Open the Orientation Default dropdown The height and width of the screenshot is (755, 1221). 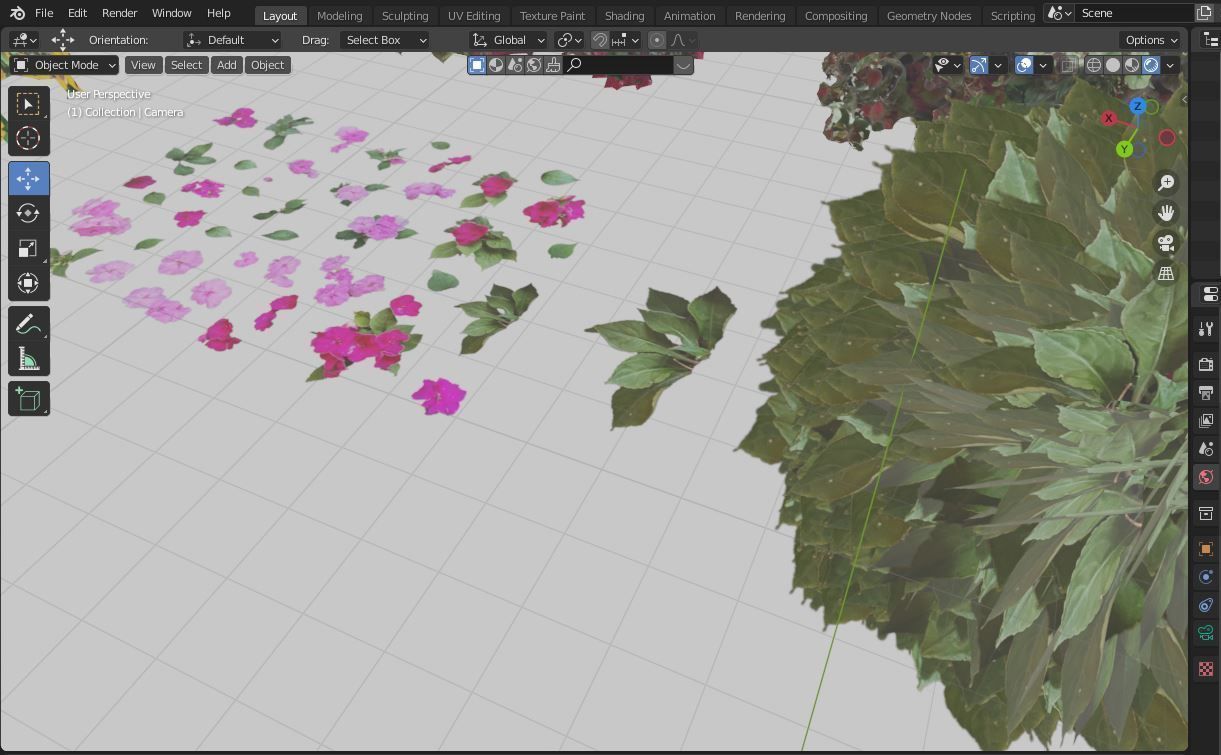(233, 40)
